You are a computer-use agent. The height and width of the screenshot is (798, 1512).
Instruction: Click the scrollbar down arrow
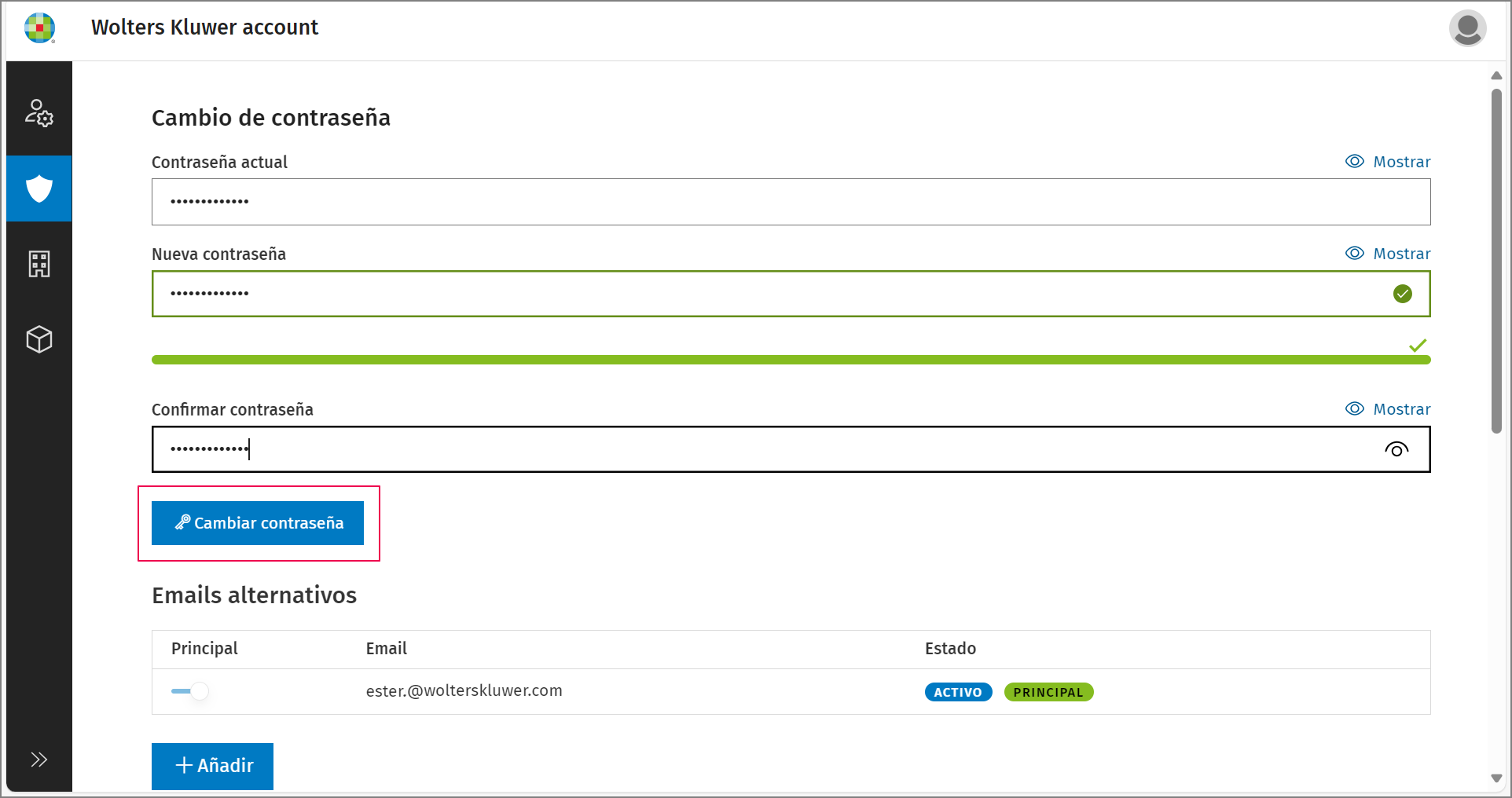click(x=1496, y=778)
